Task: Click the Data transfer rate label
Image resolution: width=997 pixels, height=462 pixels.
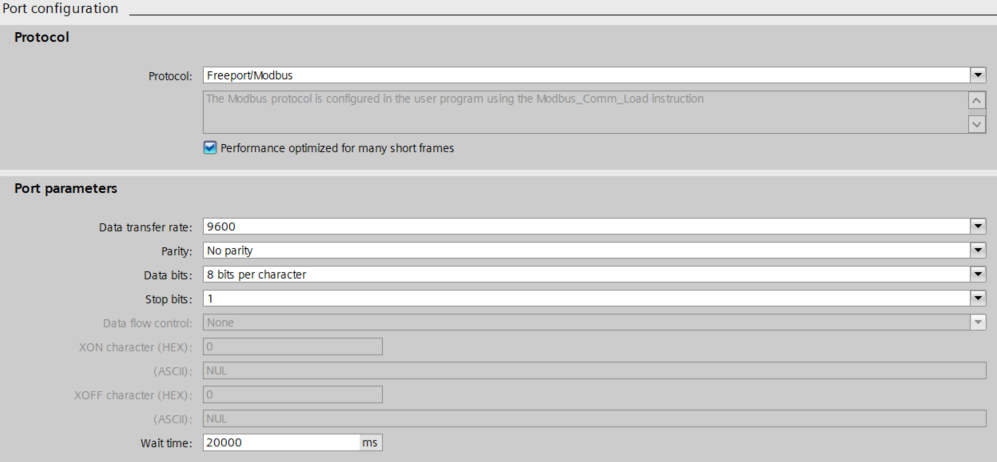Action: click(145, 227)
